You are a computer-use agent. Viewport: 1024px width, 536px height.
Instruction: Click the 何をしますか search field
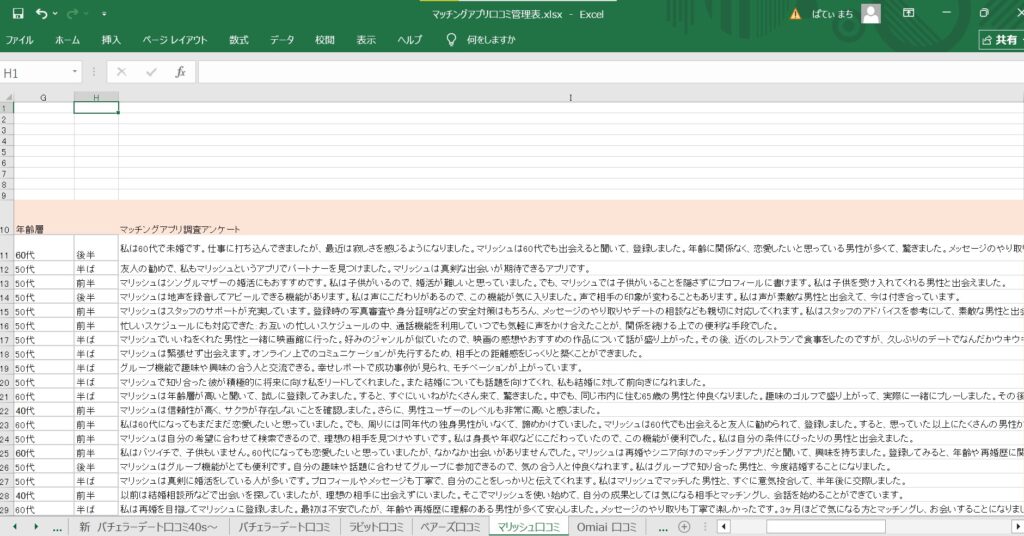491,40
